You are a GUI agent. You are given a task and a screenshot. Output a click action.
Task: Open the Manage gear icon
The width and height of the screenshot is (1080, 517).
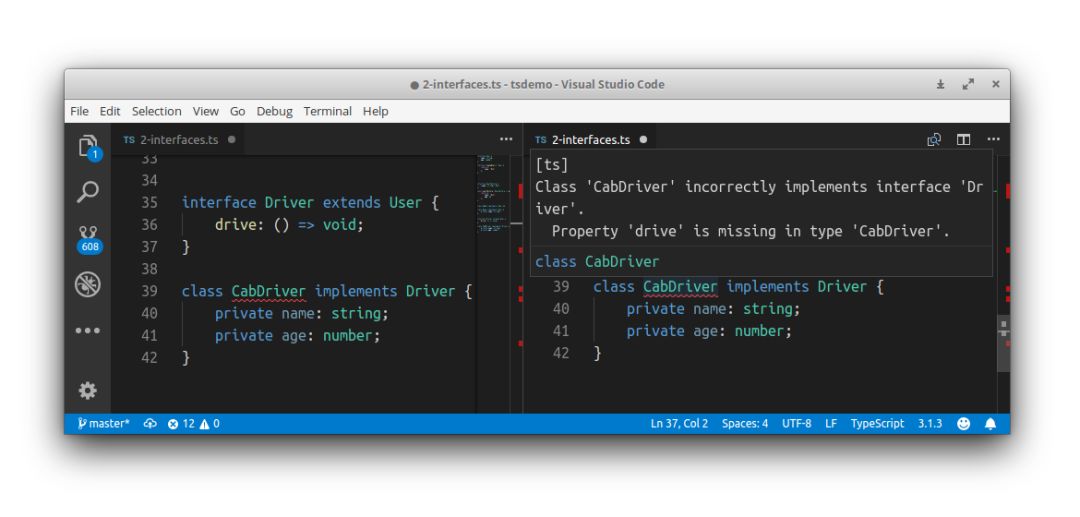click(x=88, y=390)
